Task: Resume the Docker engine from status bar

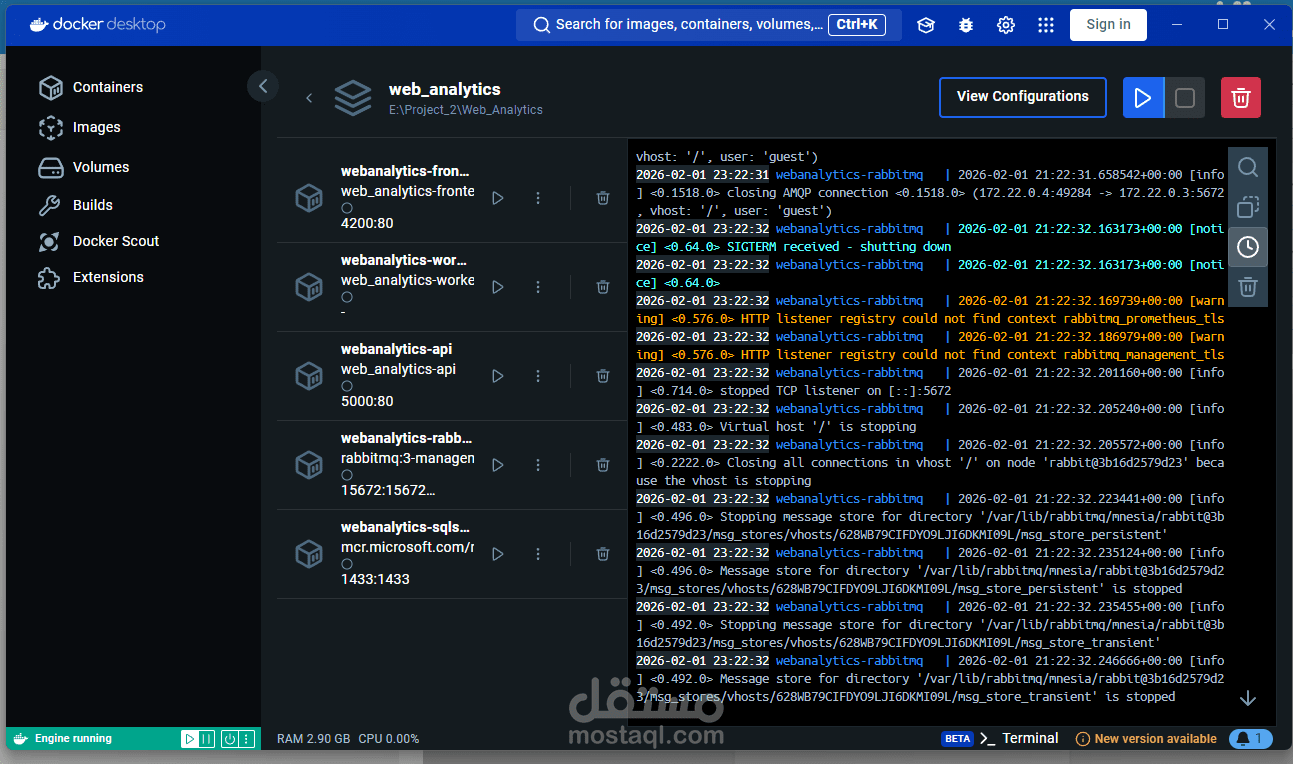Action: 189,739
